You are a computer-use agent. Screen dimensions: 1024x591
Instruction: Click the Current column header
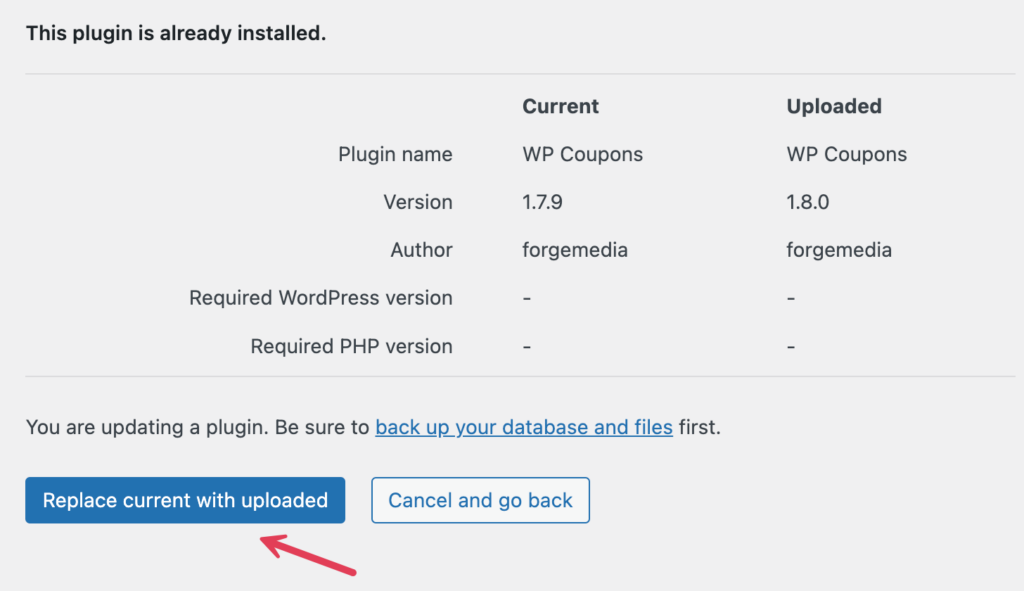tap(560, 106)
